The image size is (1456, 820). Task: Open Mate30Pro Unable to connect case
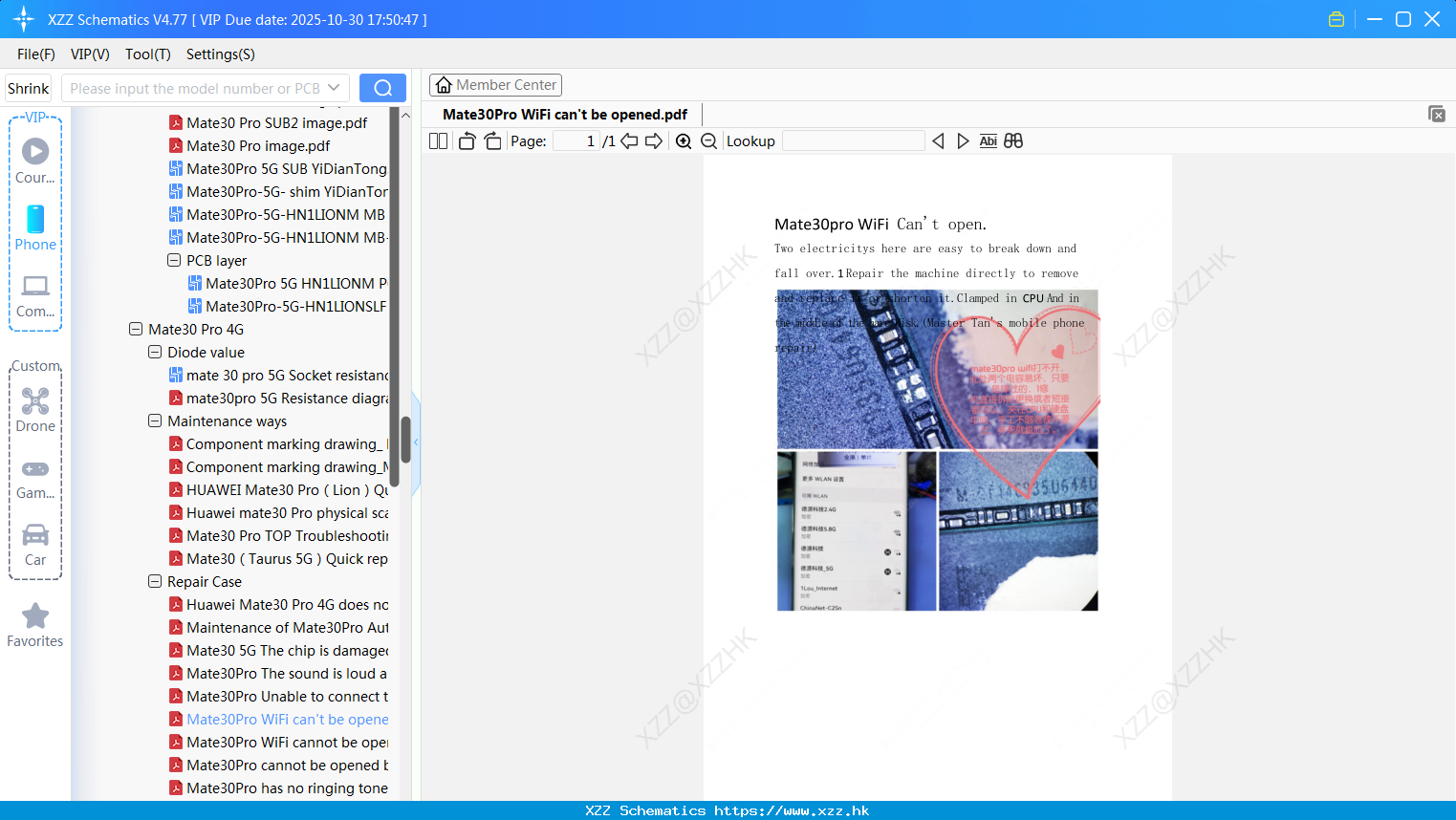(x=278, y=696)
